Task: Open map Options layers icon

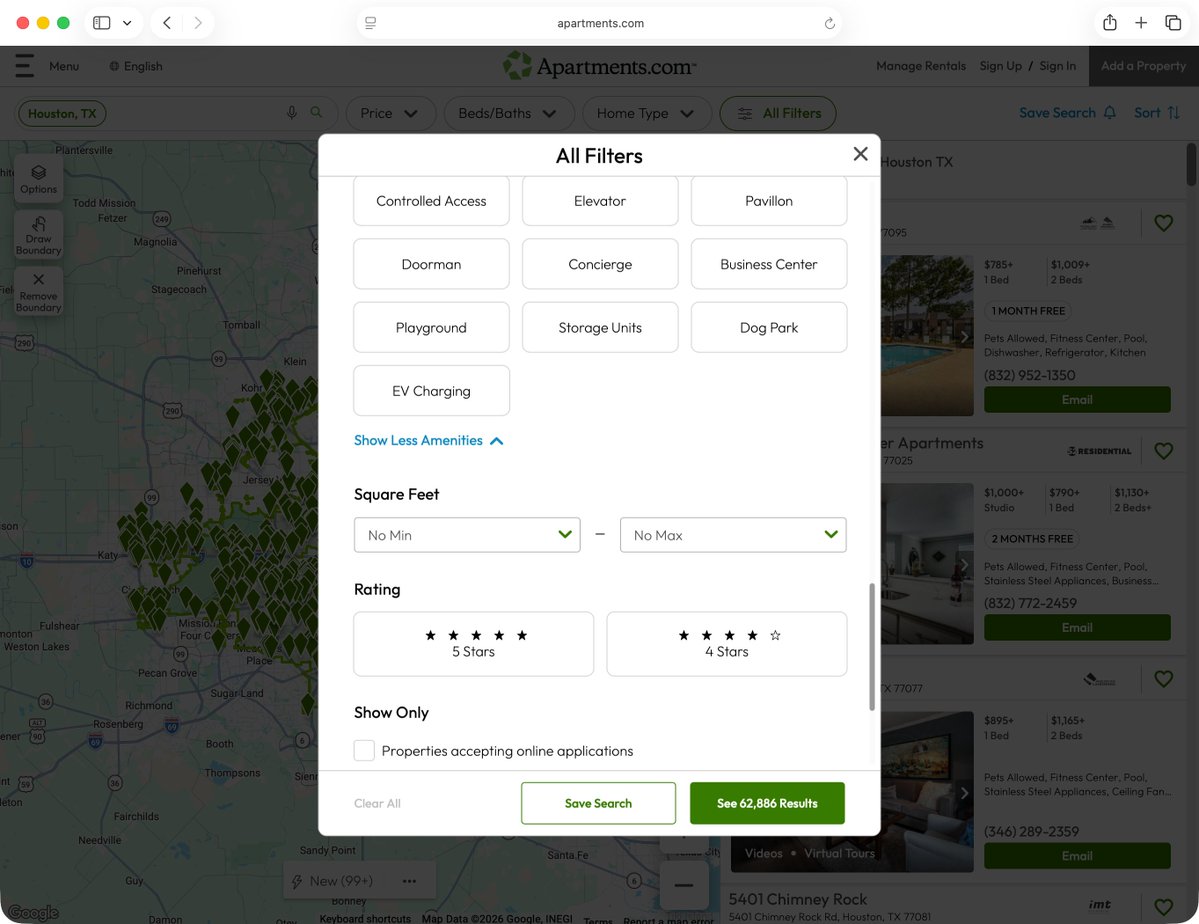Action: 38,178
